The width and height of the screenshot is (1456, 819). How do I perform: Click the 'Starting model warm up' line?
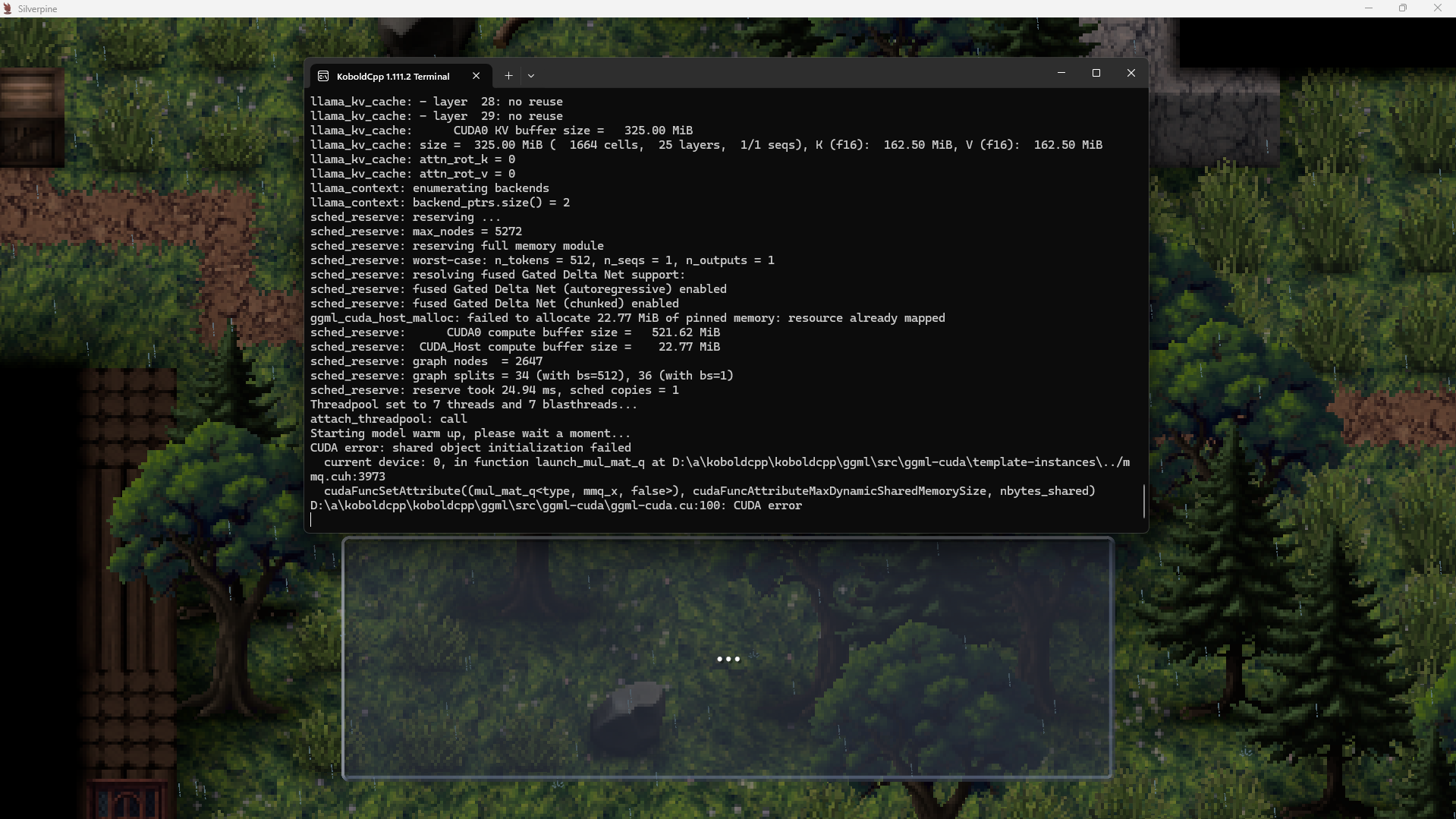470,433
